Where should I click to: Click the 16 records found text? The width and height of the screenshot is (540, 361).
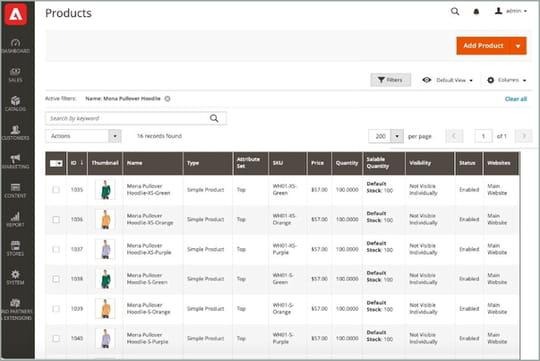point(159,136)
